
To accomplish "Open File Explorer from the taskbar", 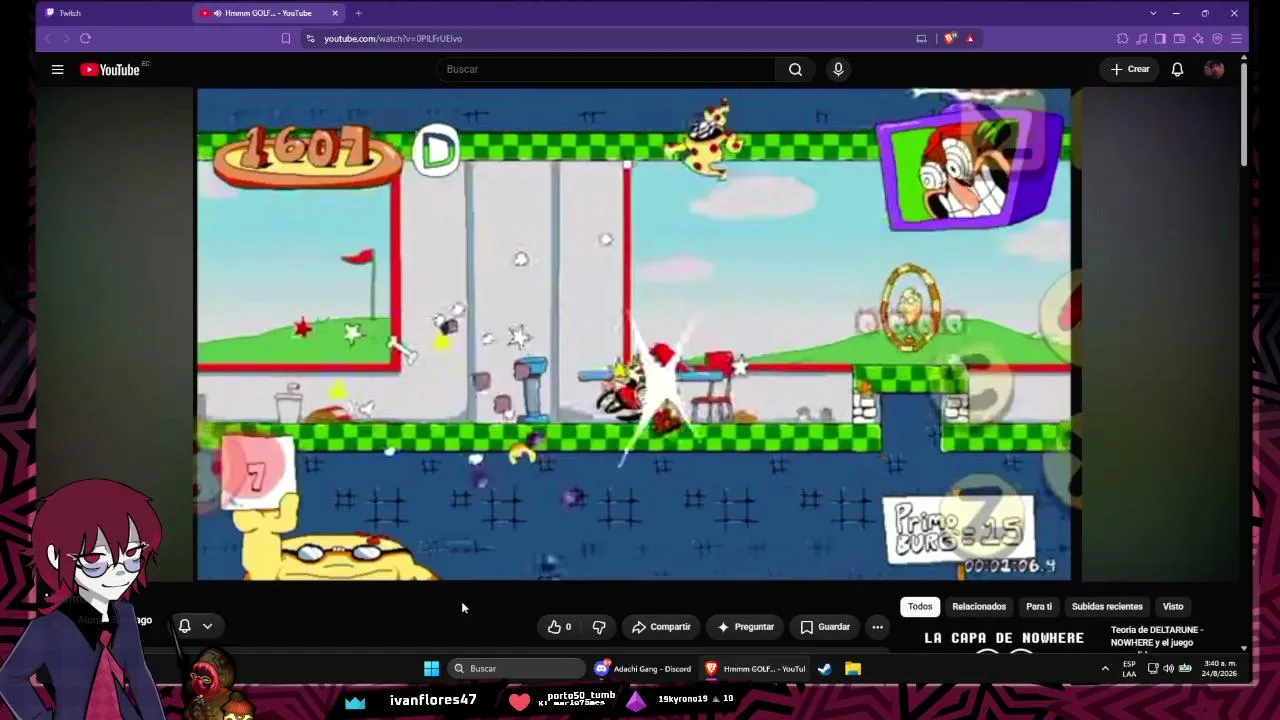I will tap(853, 668).
